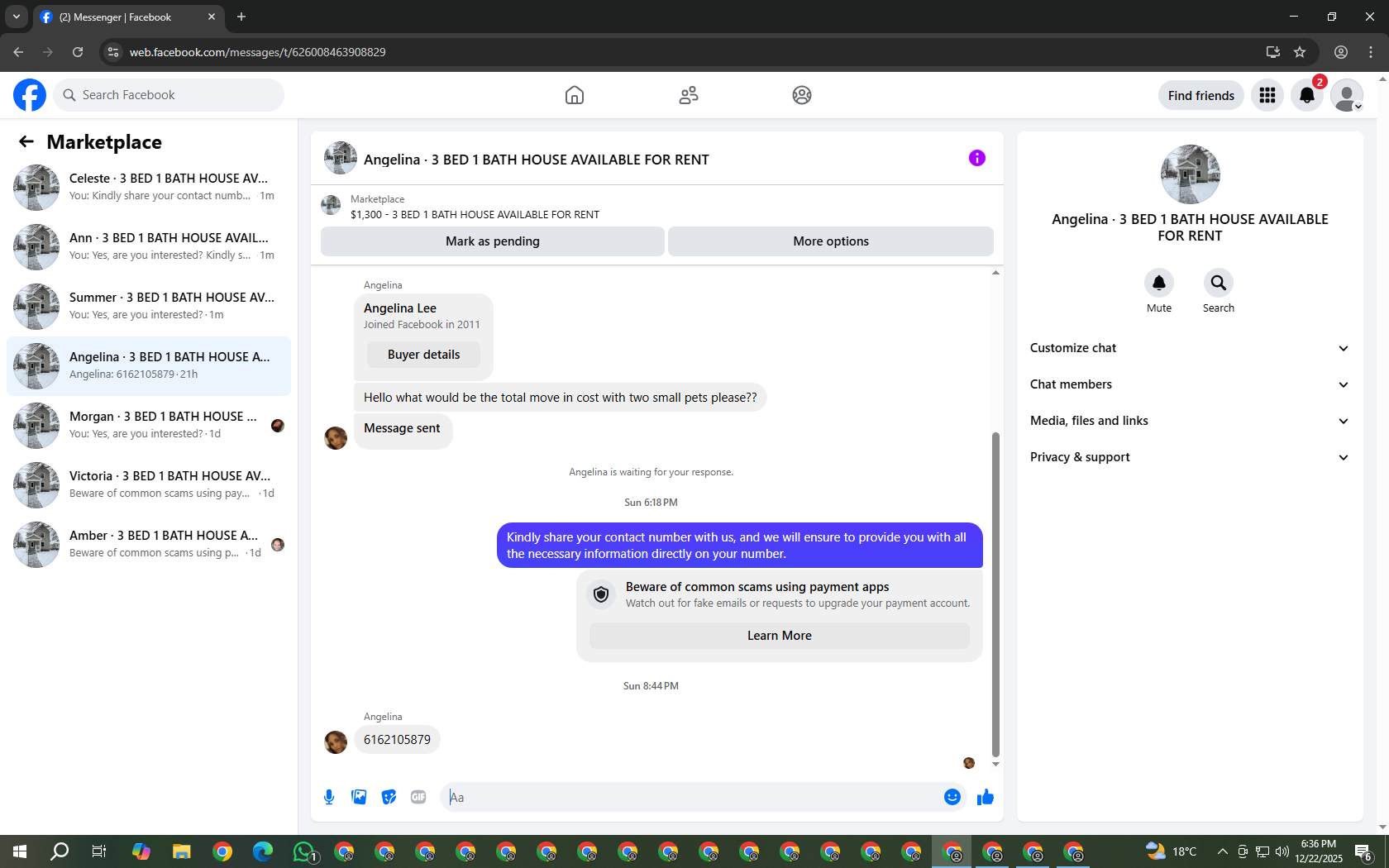Open the Ann conversation
1389x868 pixels.
coord(149,247)
